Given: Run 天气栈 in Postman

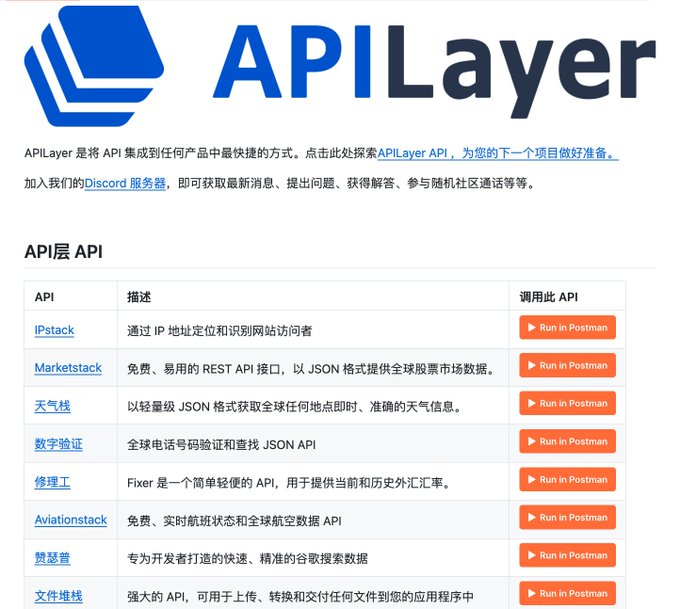Looking at the screenshot, I should pyautogui.click(x=567, y=403).
